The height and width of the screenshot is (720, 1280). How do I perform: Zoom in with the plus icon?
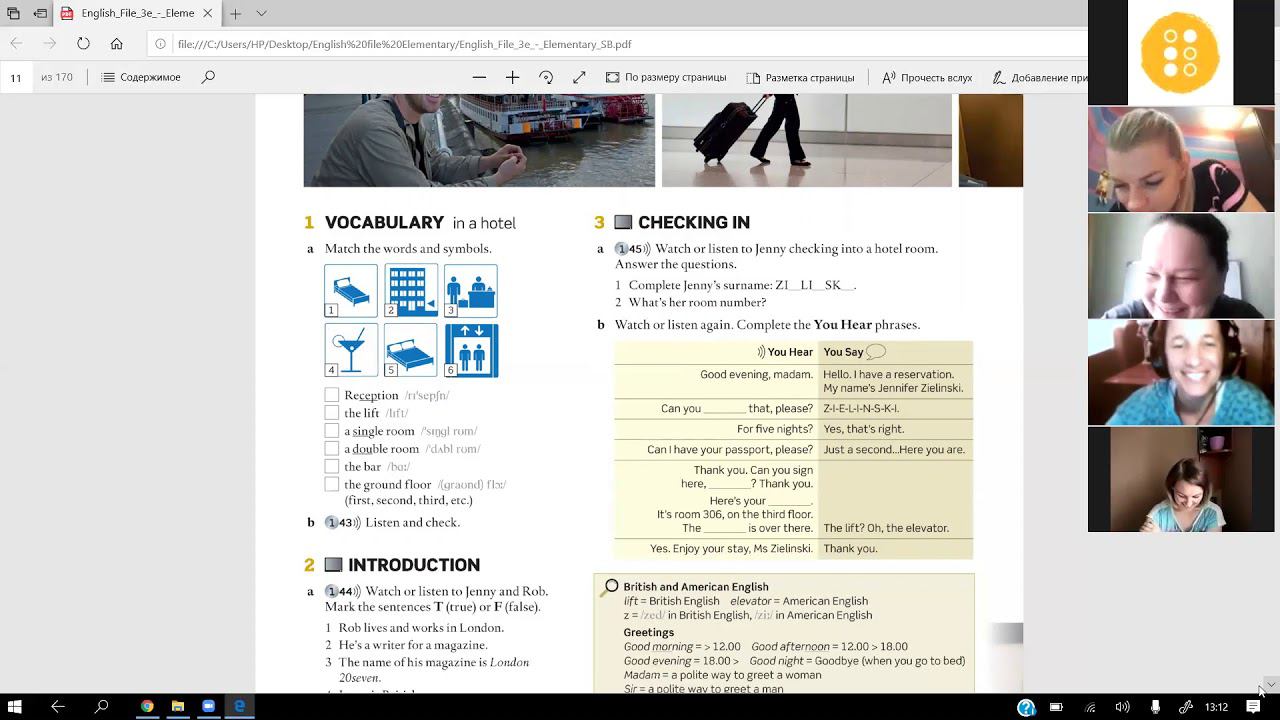512,77
